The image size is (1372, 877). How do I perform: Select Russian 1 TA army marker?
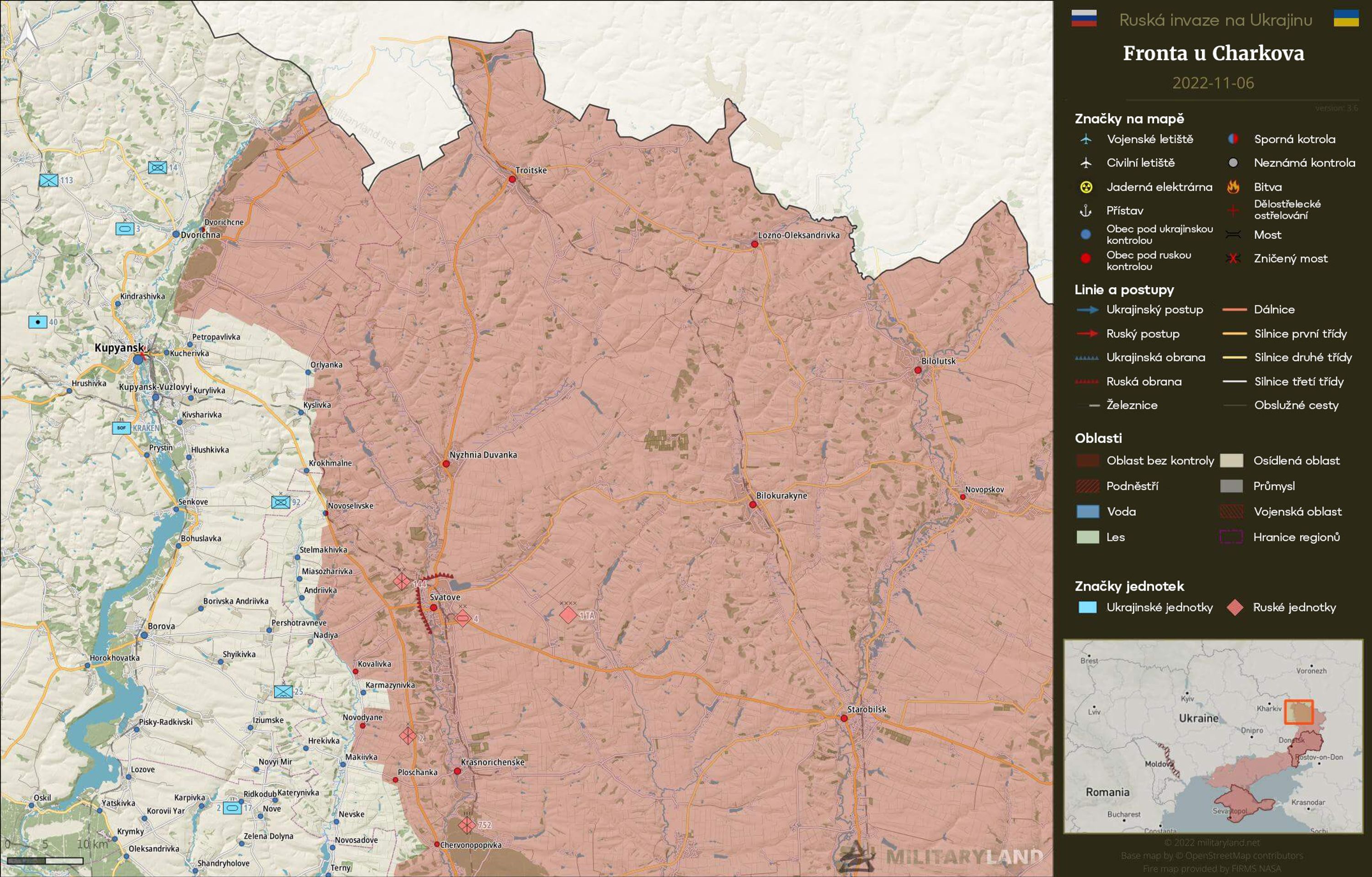[568, 615]
